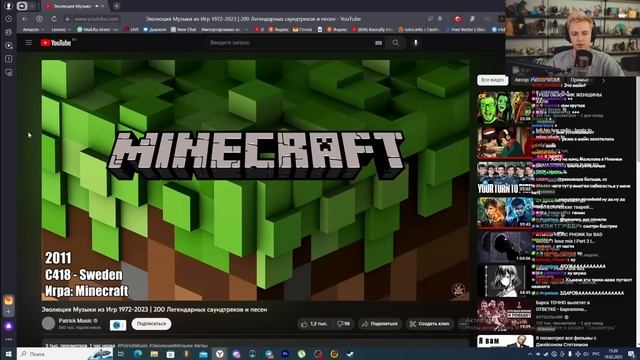Click the YouTube logo
Screen dimensions: 640x360
pyautogui.click(x=56, y=43)
